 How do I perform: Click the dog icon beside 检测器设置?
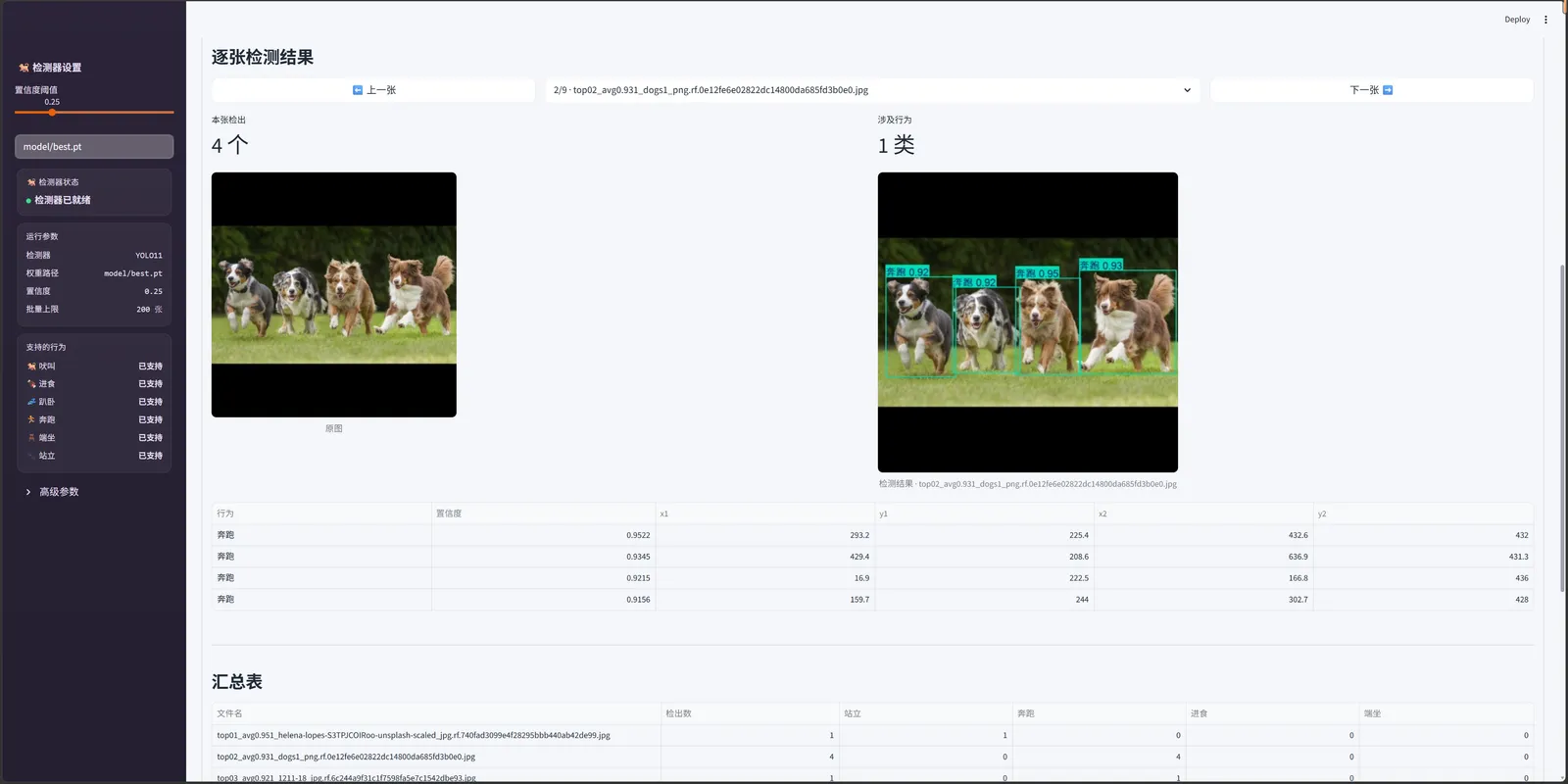[24, 68]
